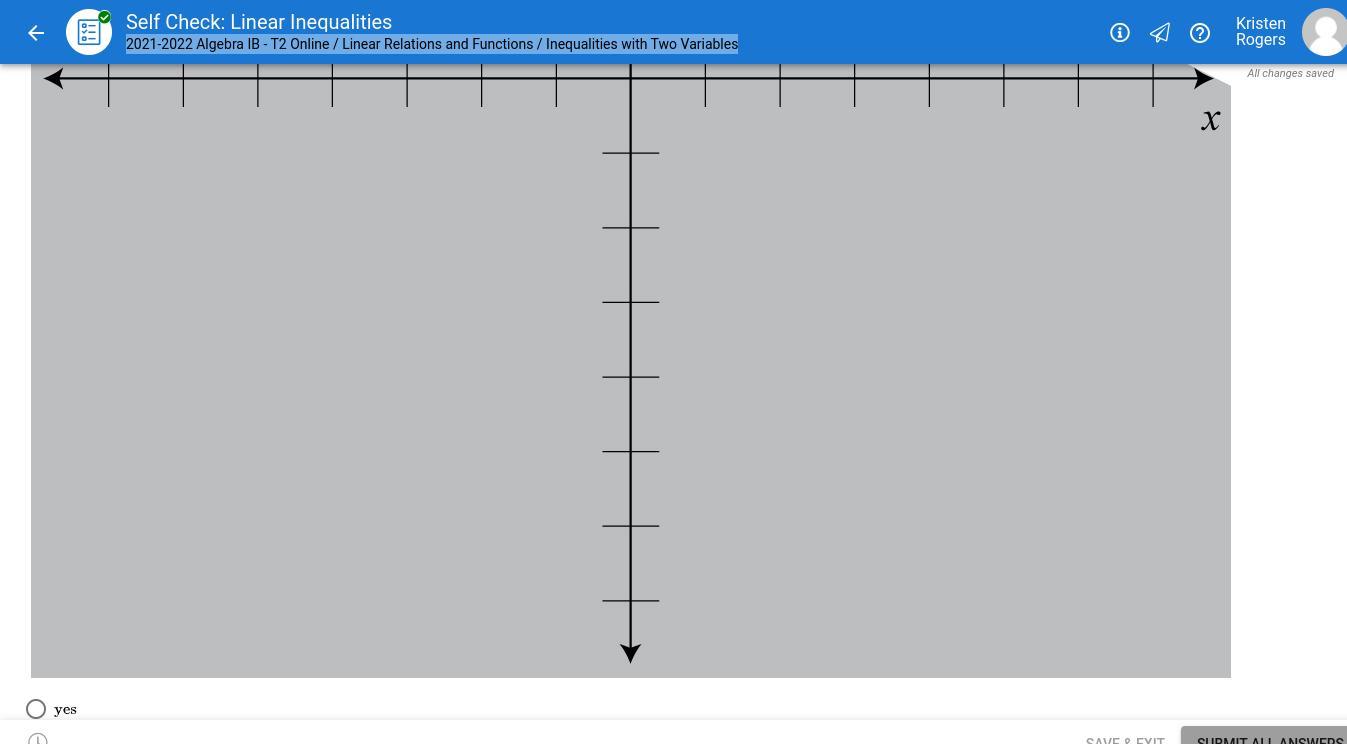Viewport: 1347px width, 744px height.
Task: Open the help question mark icon
Action: [x=1200, y=33]
